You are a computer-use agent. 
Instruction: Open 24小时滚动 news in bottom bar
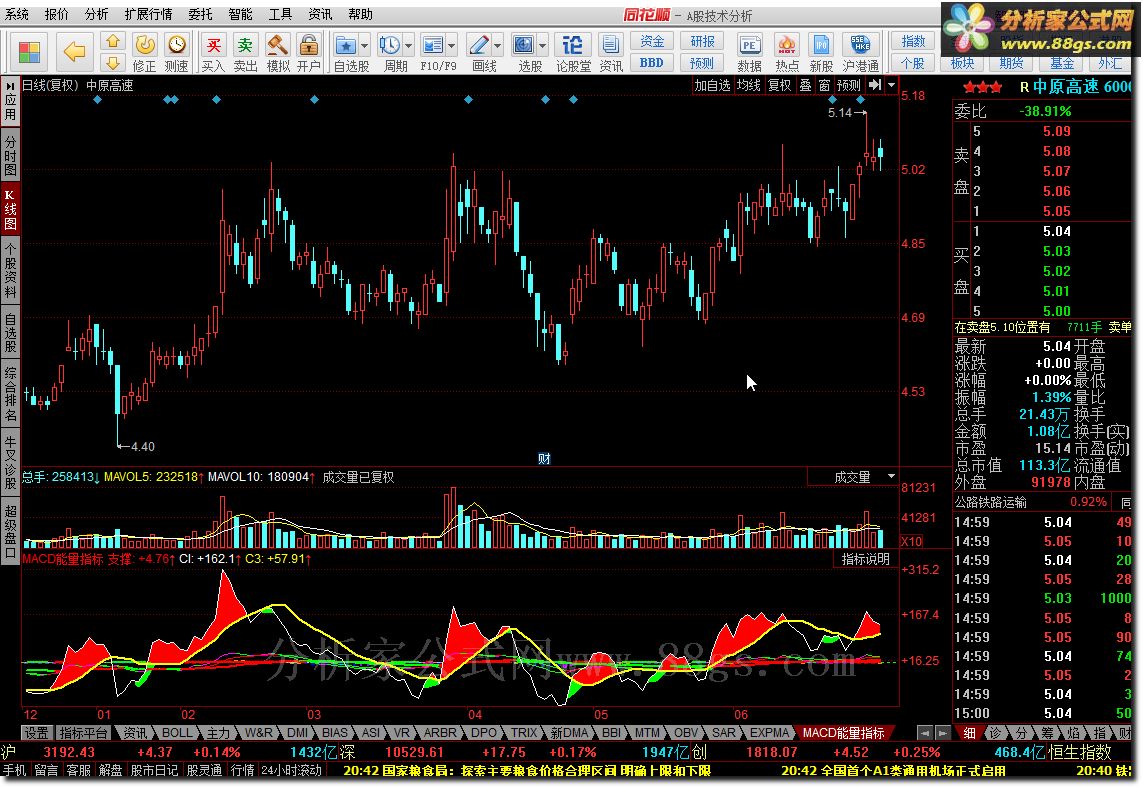click(x=292, y=770)
